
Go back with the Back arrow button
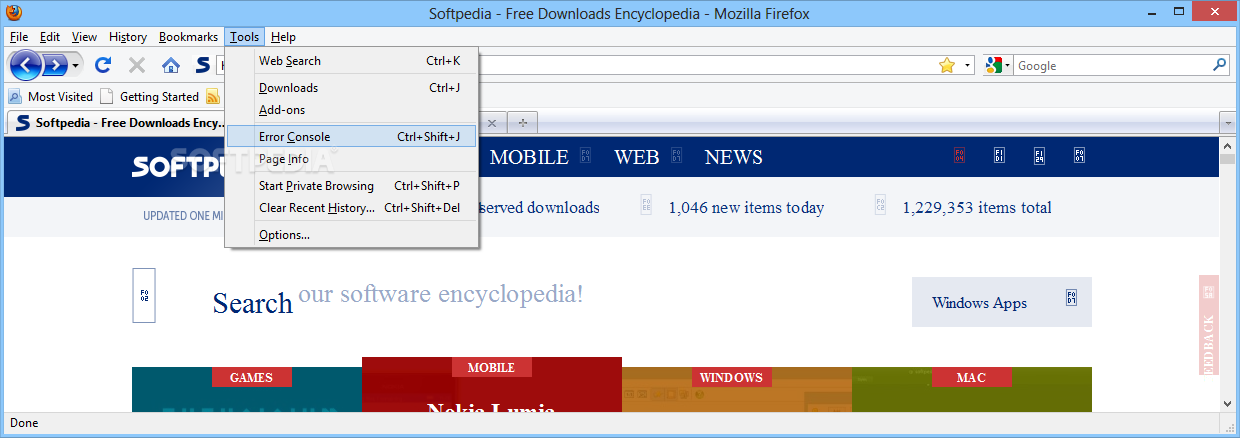[26, 65]
